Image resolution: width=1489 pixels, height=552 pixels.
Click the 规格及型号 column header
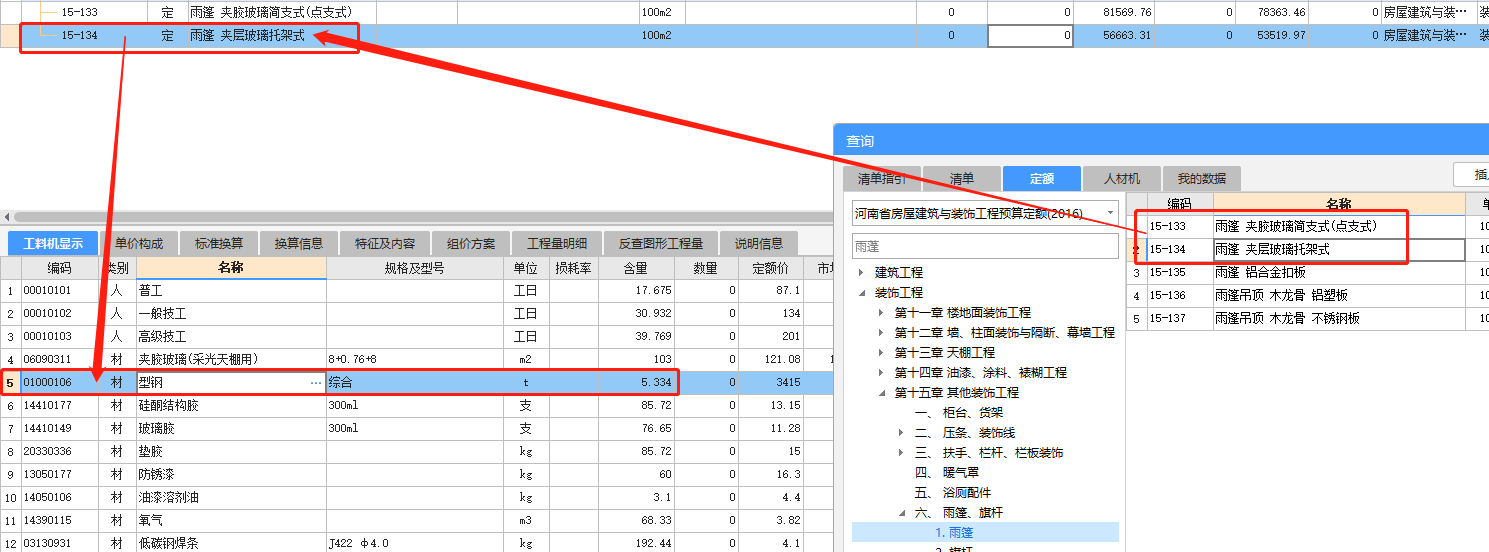[x=414, y=268]
